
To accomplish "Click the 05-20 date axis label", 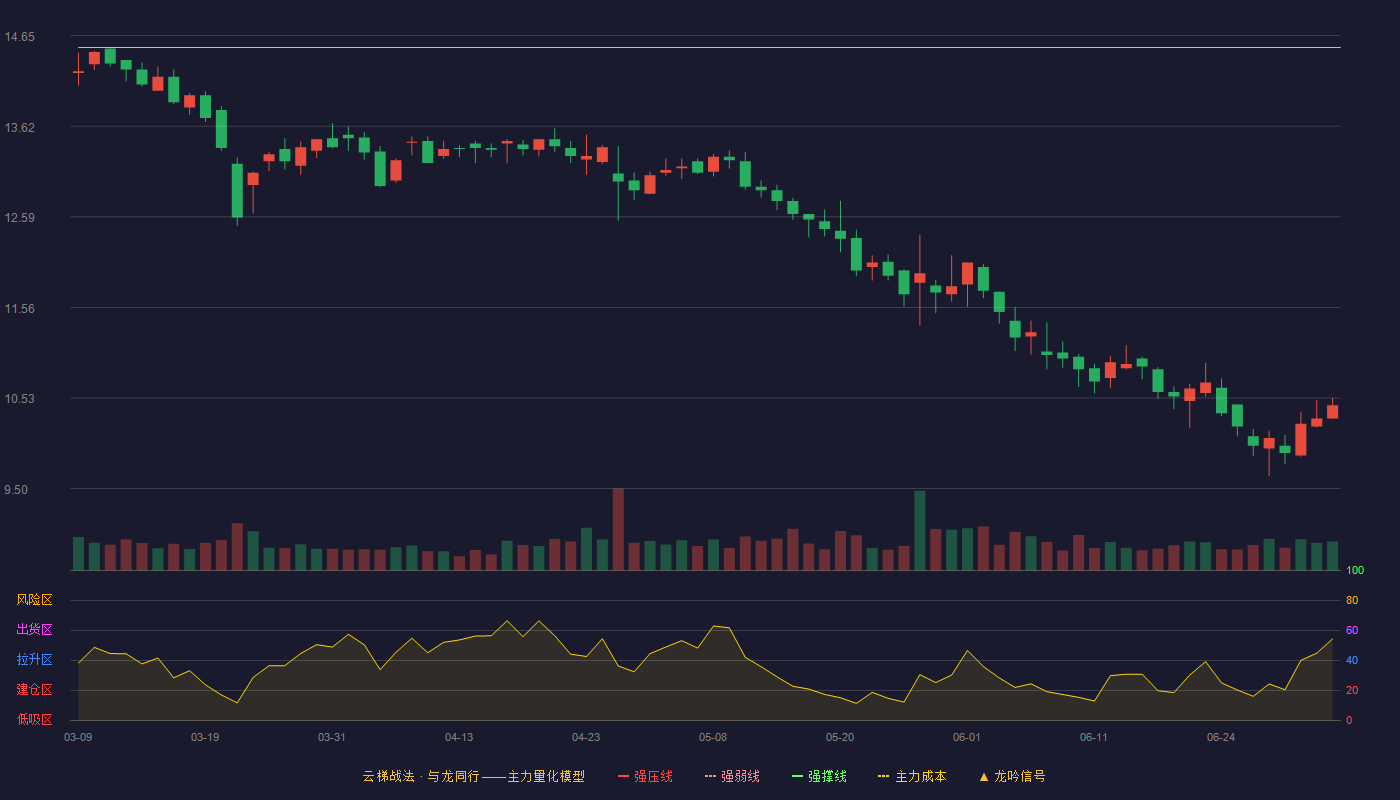I will (840, 737).
